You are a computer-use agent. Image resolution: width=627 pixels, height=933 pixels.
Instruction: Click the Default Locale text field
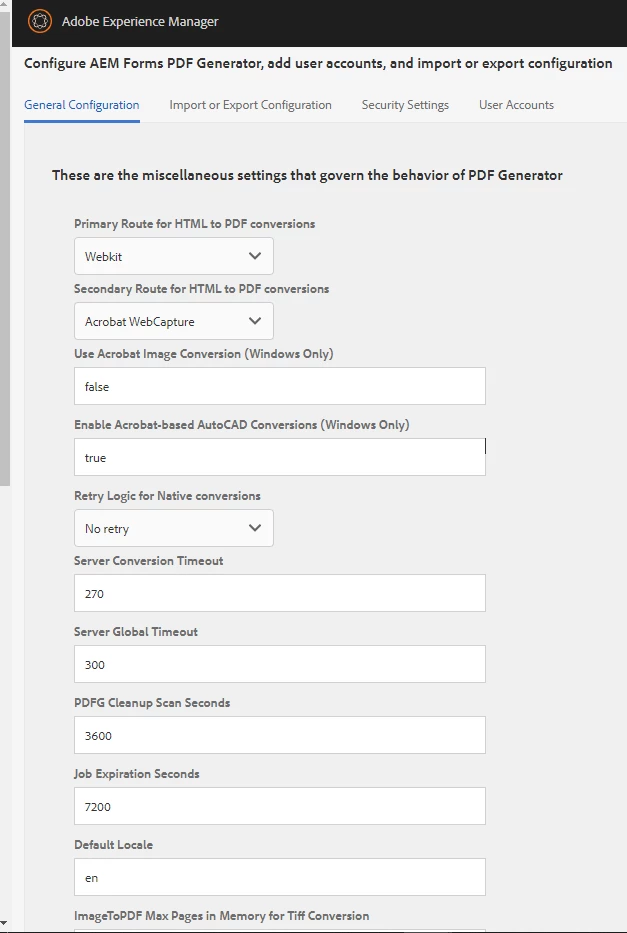280,877
